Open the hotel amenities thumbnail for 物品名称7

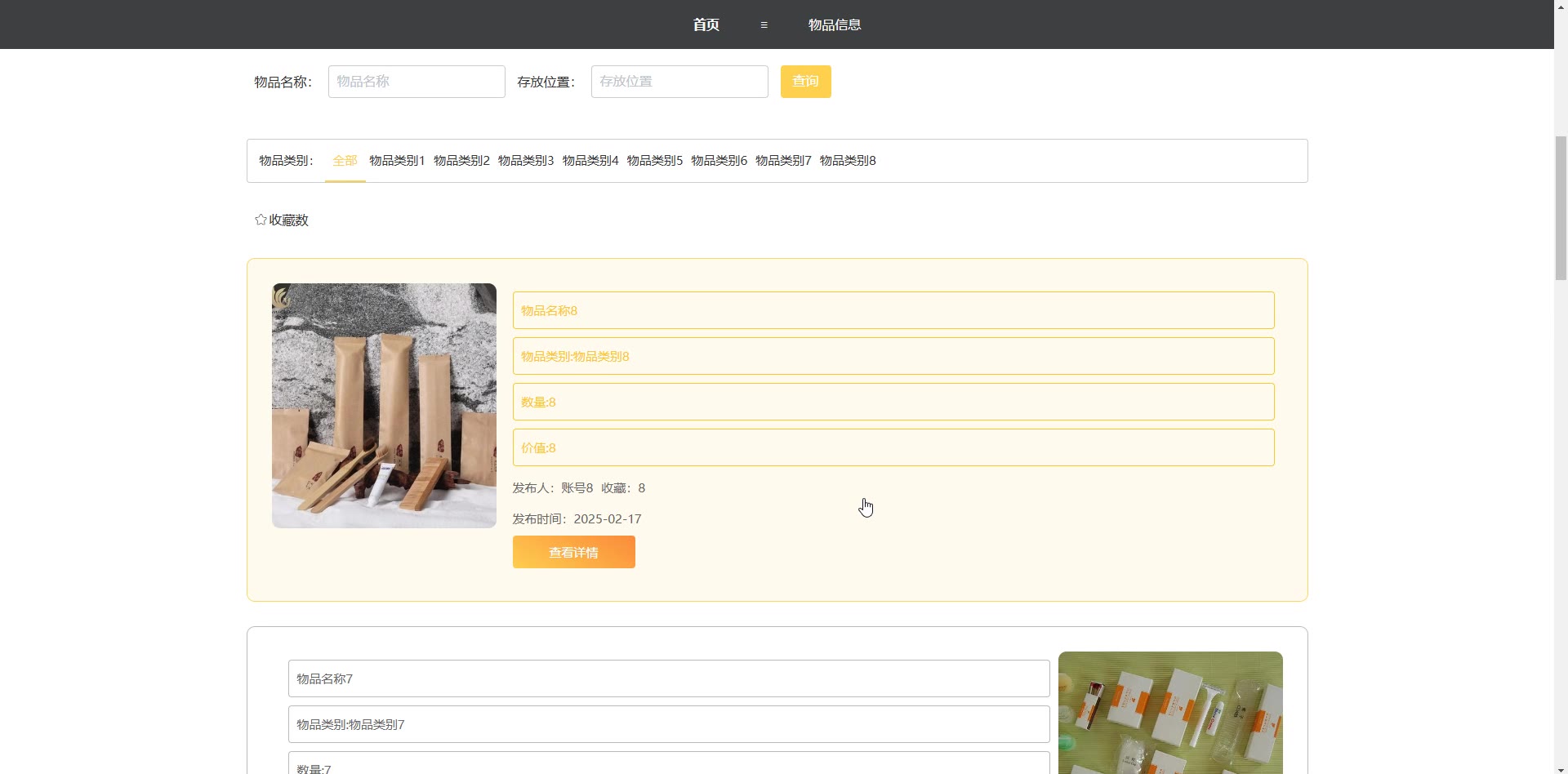pyautogui.click(x=1169, y=712)
